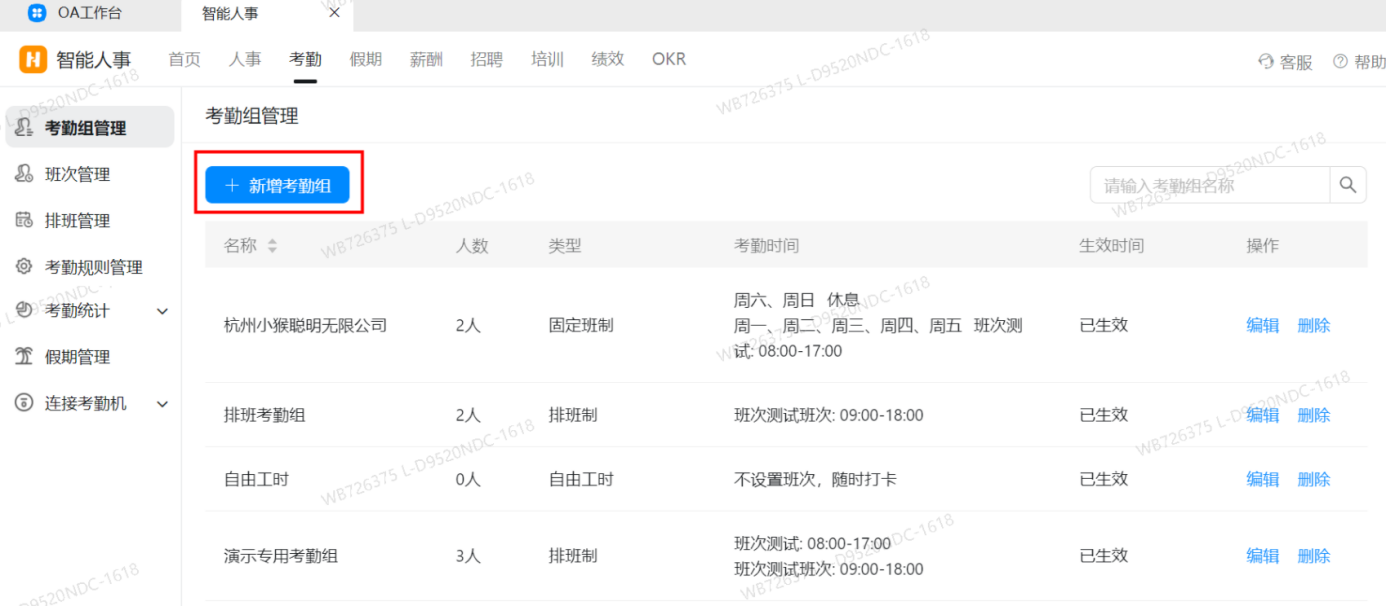Select the 考勤规则管理 gear icon
1386x606 pixels.
[x=22, y=267]
